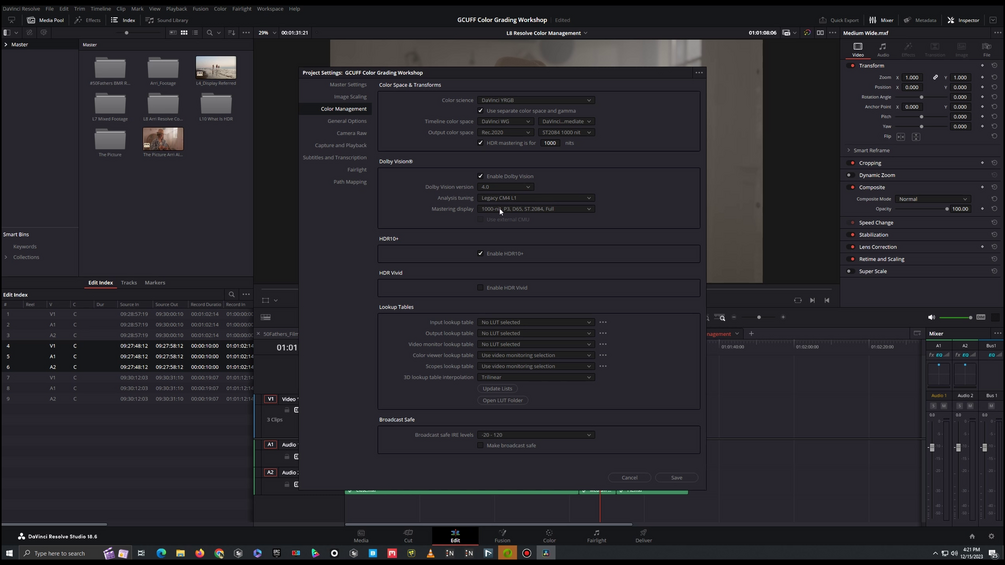Image resolution: width=1005 pixels, height=565 pixels.
Task: Click the Update Lists button
Action: click(497, 389)
